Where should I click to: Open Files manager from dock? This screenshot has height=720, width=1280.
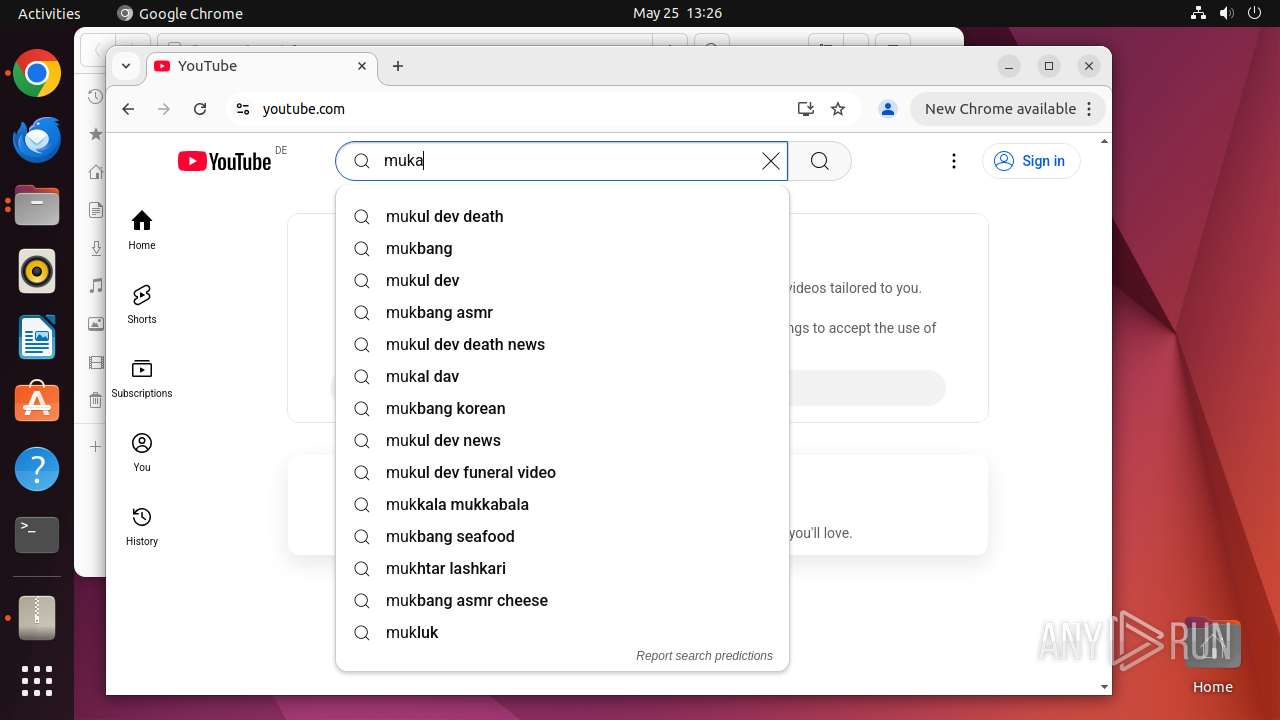click(37, 206)
